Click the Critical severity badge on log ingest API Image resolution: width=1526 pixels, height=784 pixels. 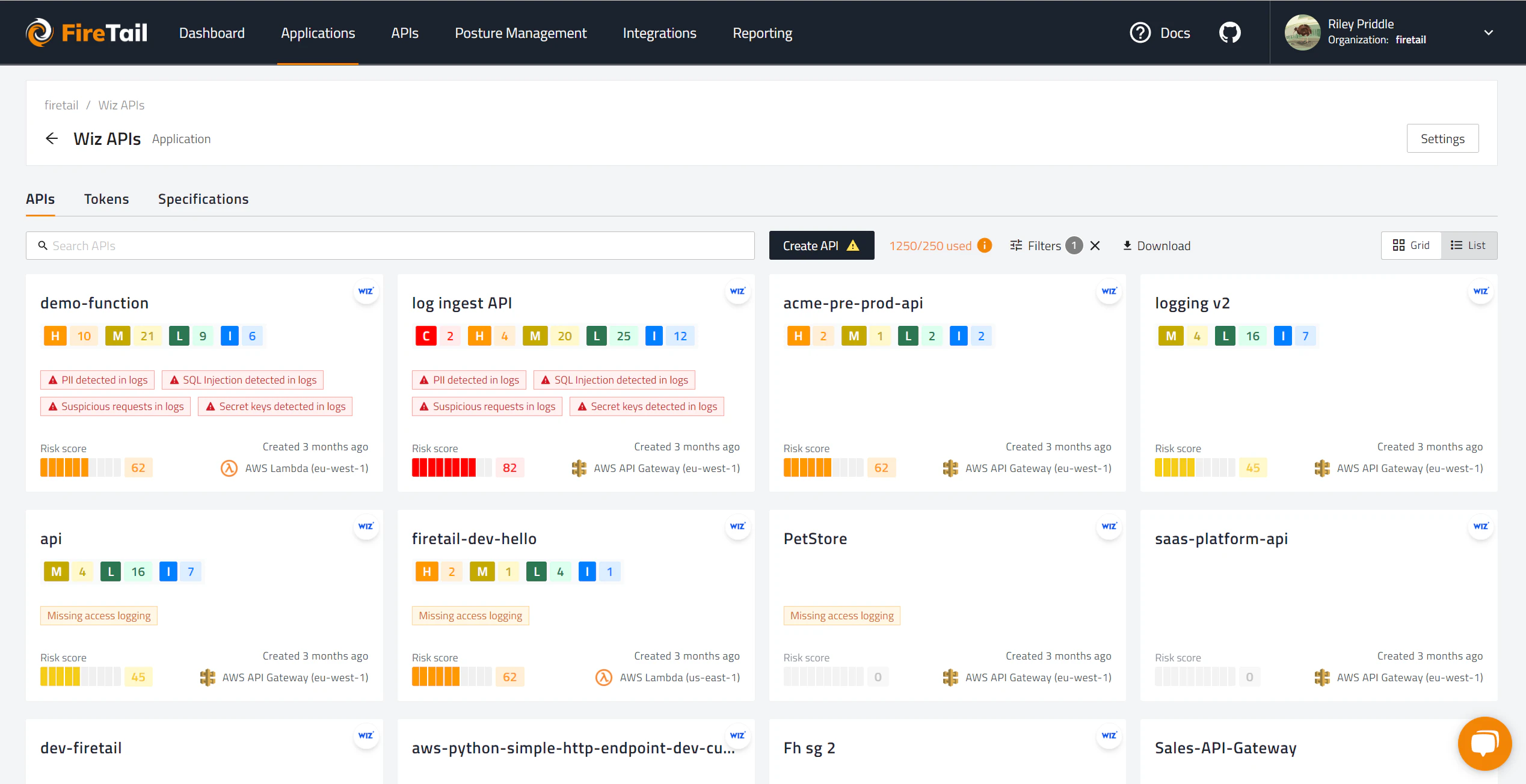point(426,335)
